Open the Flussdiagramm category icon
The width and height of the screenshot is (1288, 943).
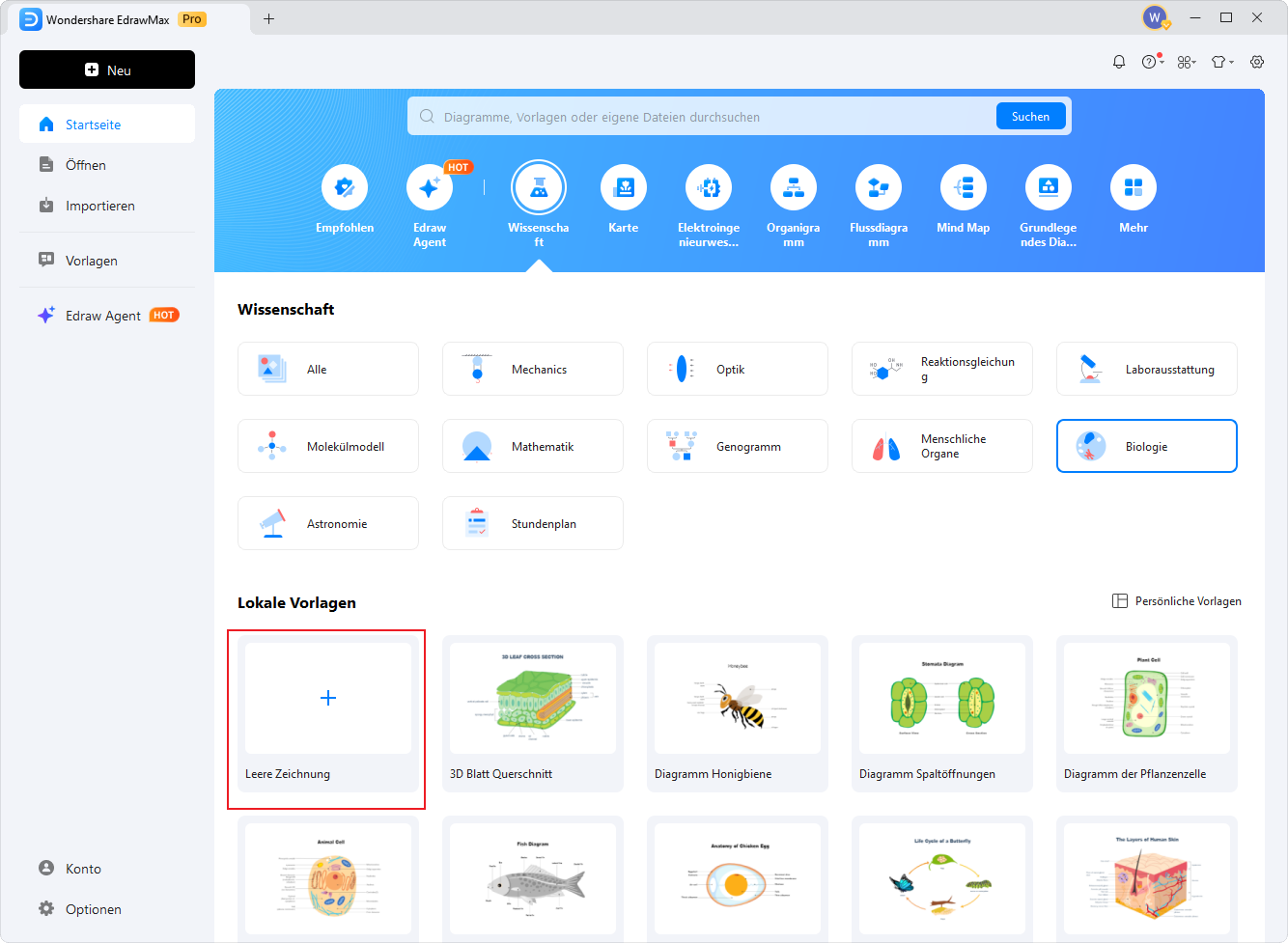[879, 187]
